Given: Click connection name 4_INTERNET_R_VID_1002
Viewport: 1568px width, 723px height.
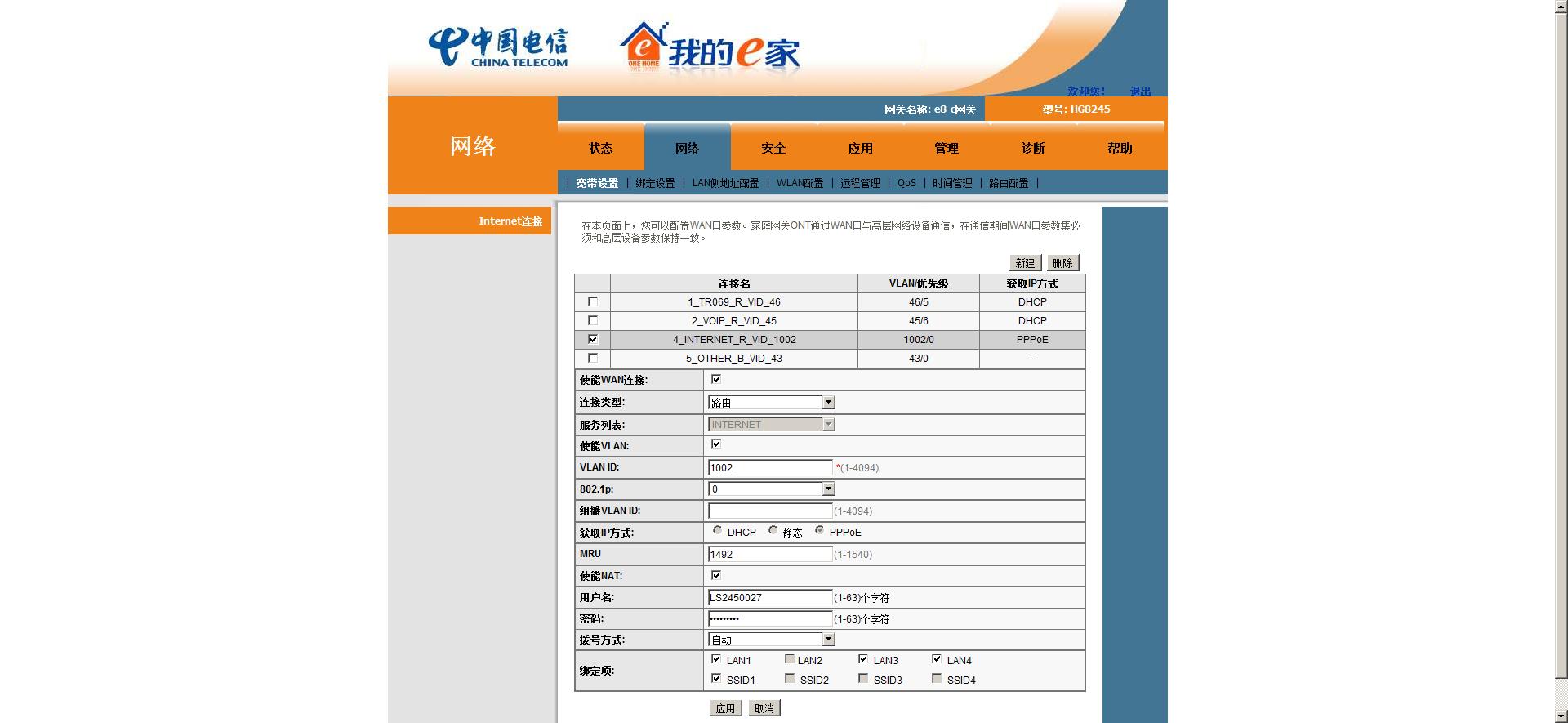Looking at the screenshot, I should tap(734, 340).
